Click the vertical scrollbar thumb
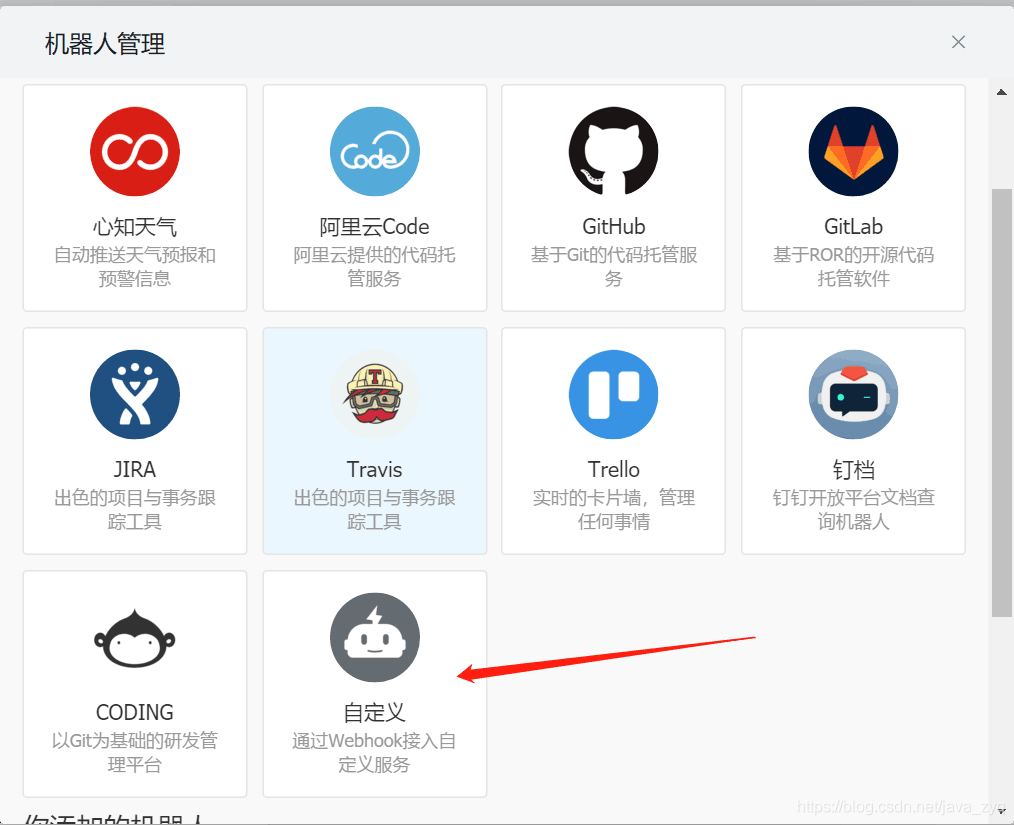The height and width of the screenshot is (825, 1014). [x=1002, y=402]
